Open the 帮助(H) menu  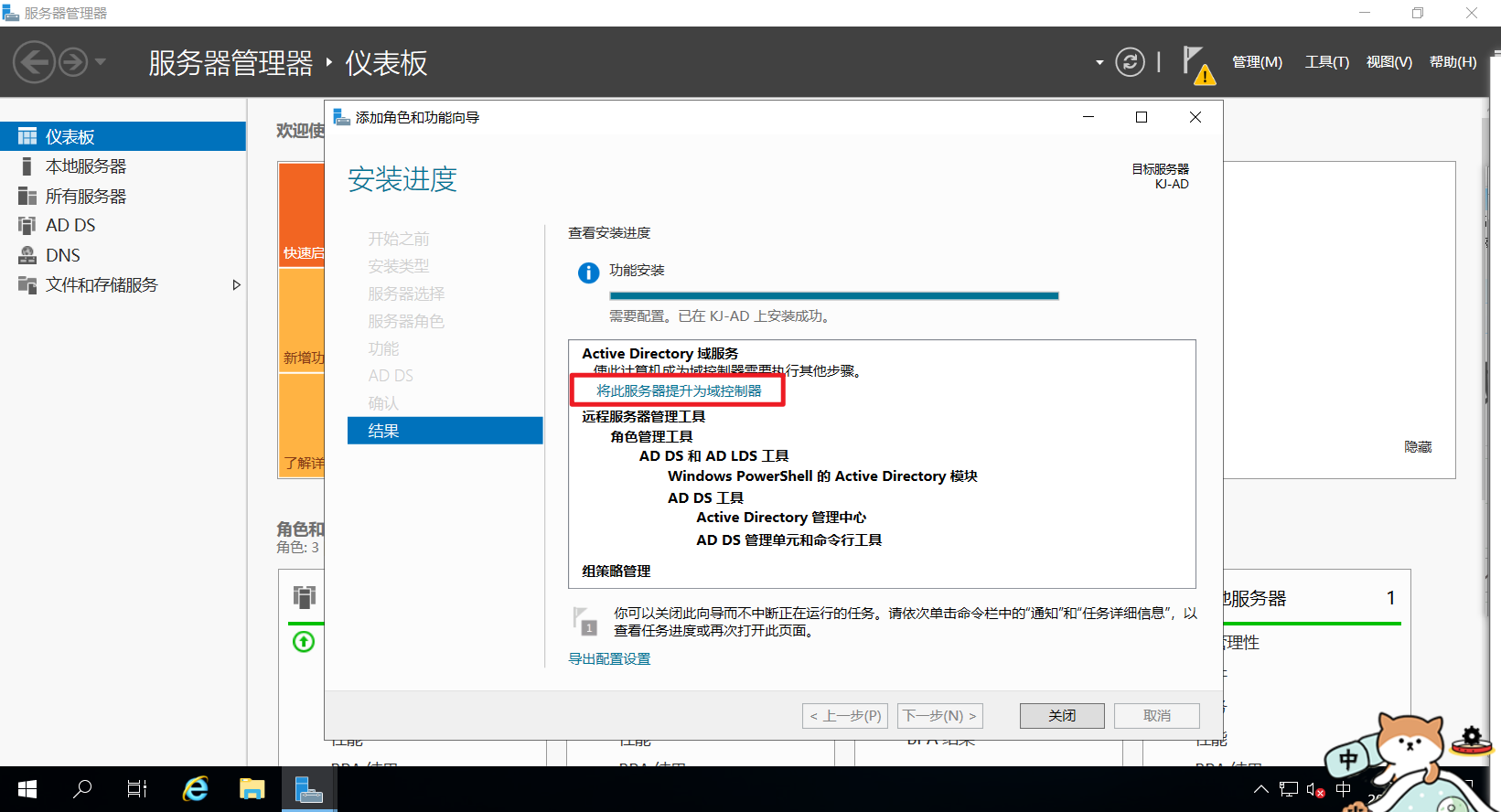[1453, 62]
